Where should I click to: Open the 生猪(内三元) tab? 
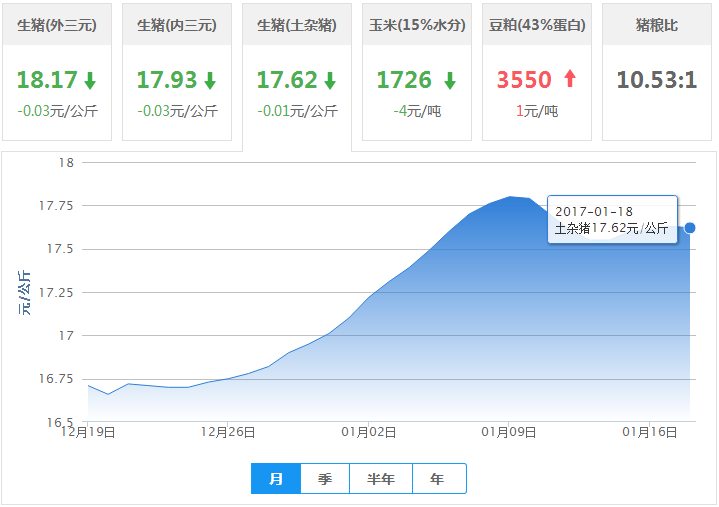tap(177, 25)
